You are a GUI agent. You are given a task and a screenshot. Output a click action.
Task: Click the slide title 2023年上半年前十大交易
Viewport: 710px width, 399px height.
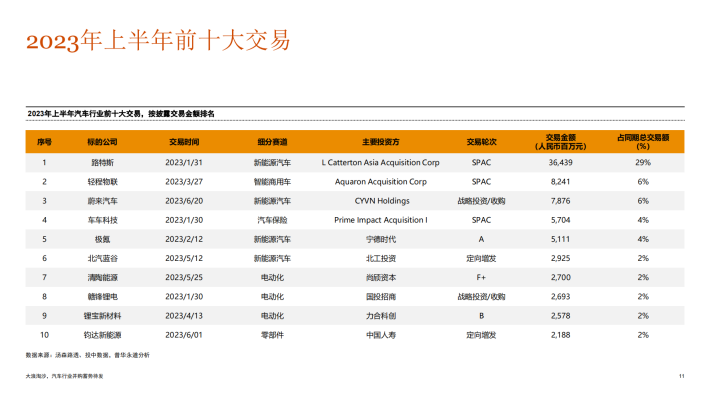coord(158,40)
